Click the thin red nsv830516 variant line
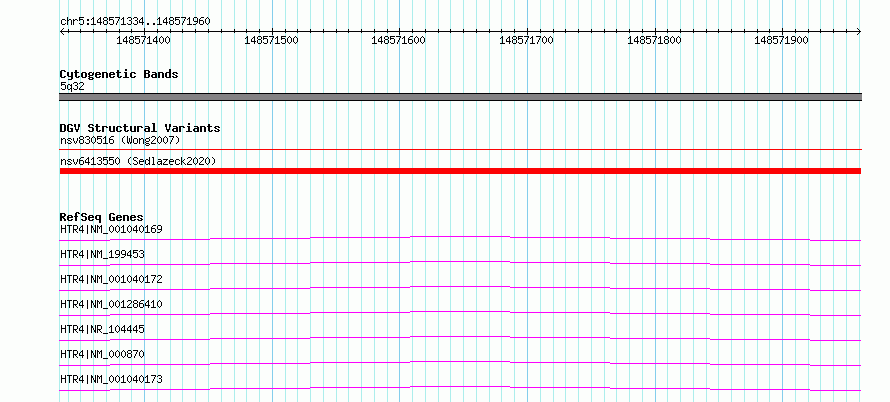Image resolution: width=890 pixels, height=402 pixels. [x=460, y=149]
